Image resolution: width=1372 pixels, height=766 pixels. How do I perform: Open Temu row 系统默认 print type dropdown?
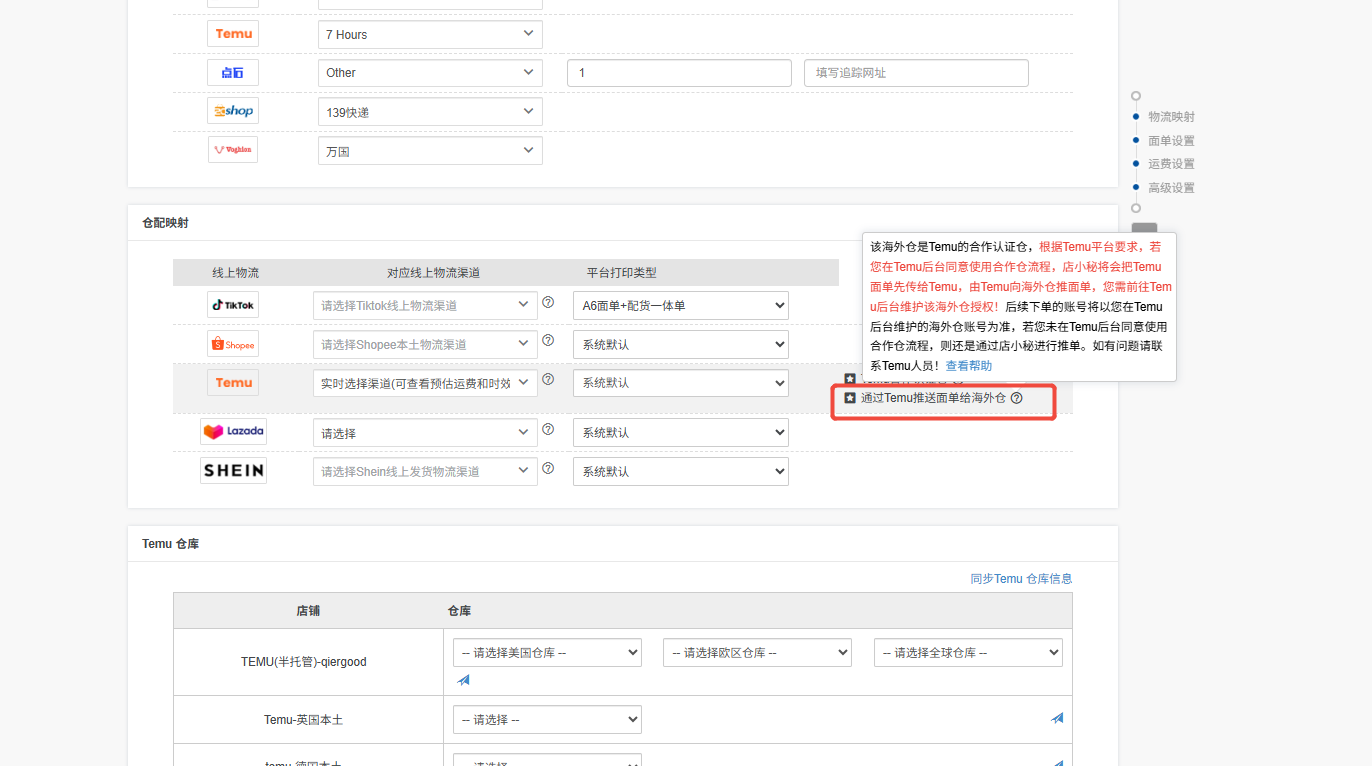click(x=681, y=383)
